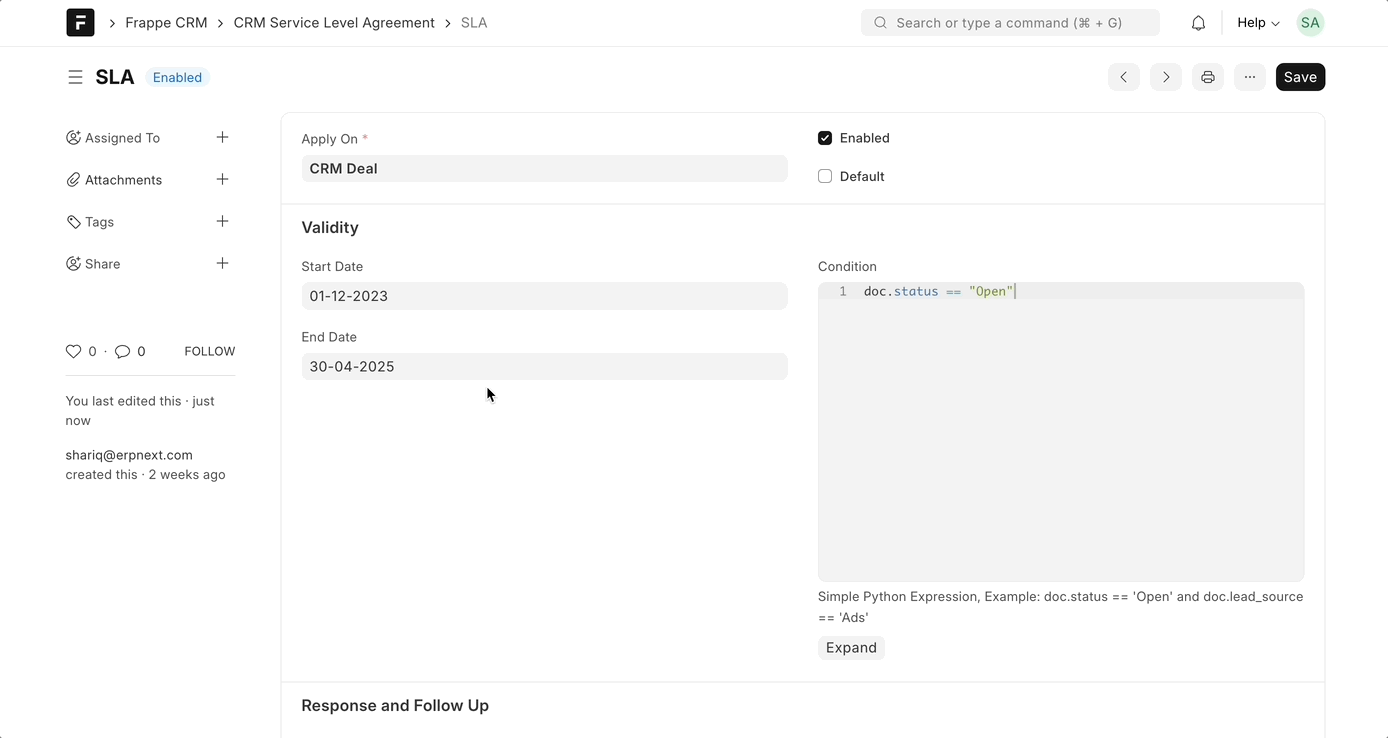This screenshot has width=1388, height=738.
Task: Click the End Date field
Action: coord(544,366)
